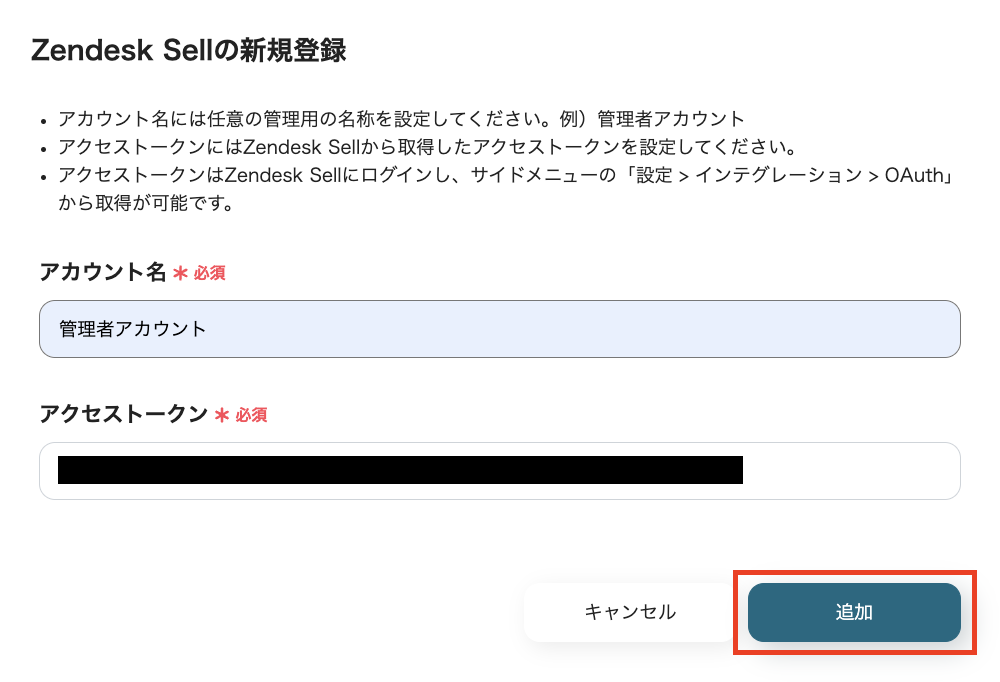The width and height of the screenshot is (1000, 682).
Task: Click the アクセストークン field label
Action: pyautogui.click(x=123, y=414)
